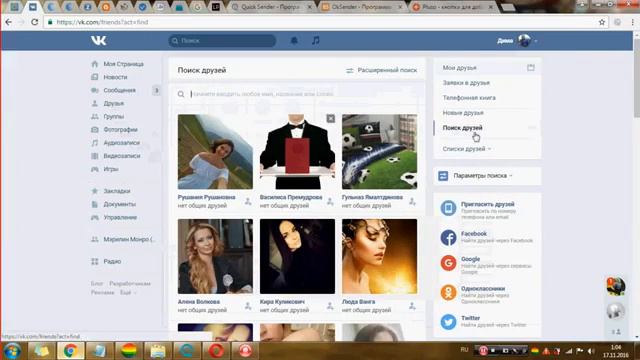The height and width of the screenshot is (360, 640).
Task: Open Алена Волкова name link
Action: [199, 302]
